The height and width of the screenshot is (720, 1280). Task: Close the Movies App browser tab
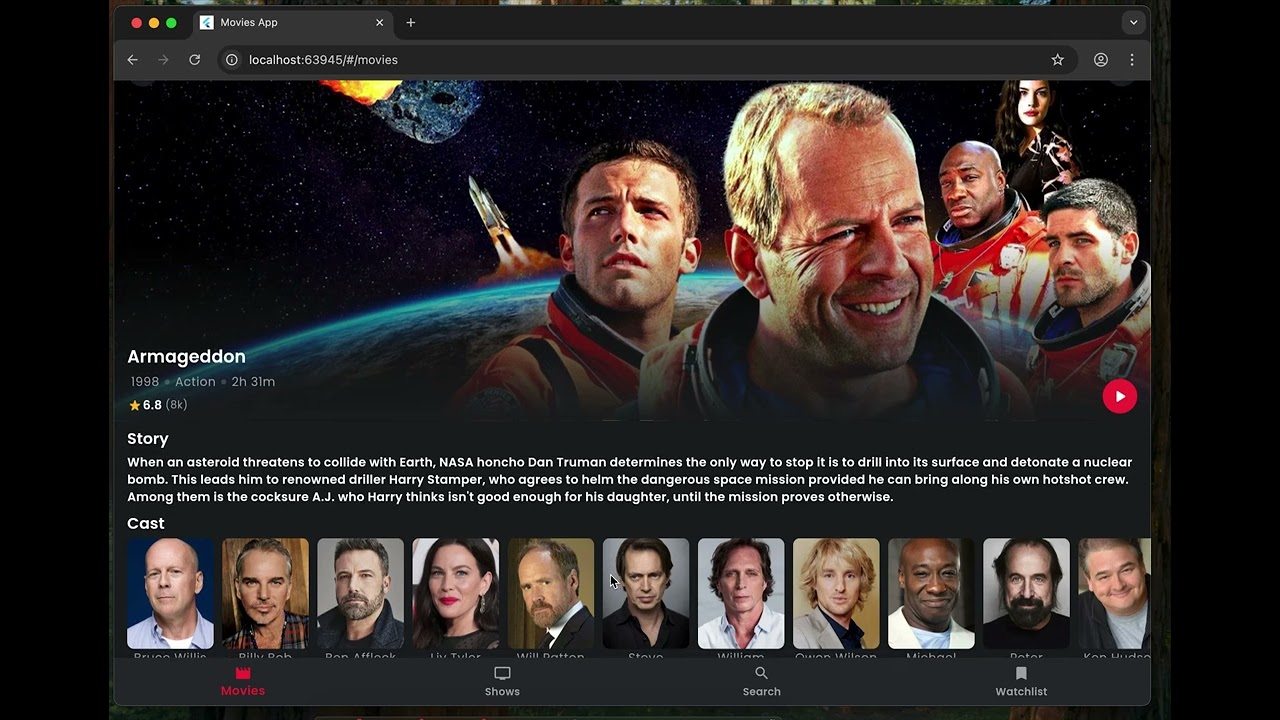click(x=379, y=22)
